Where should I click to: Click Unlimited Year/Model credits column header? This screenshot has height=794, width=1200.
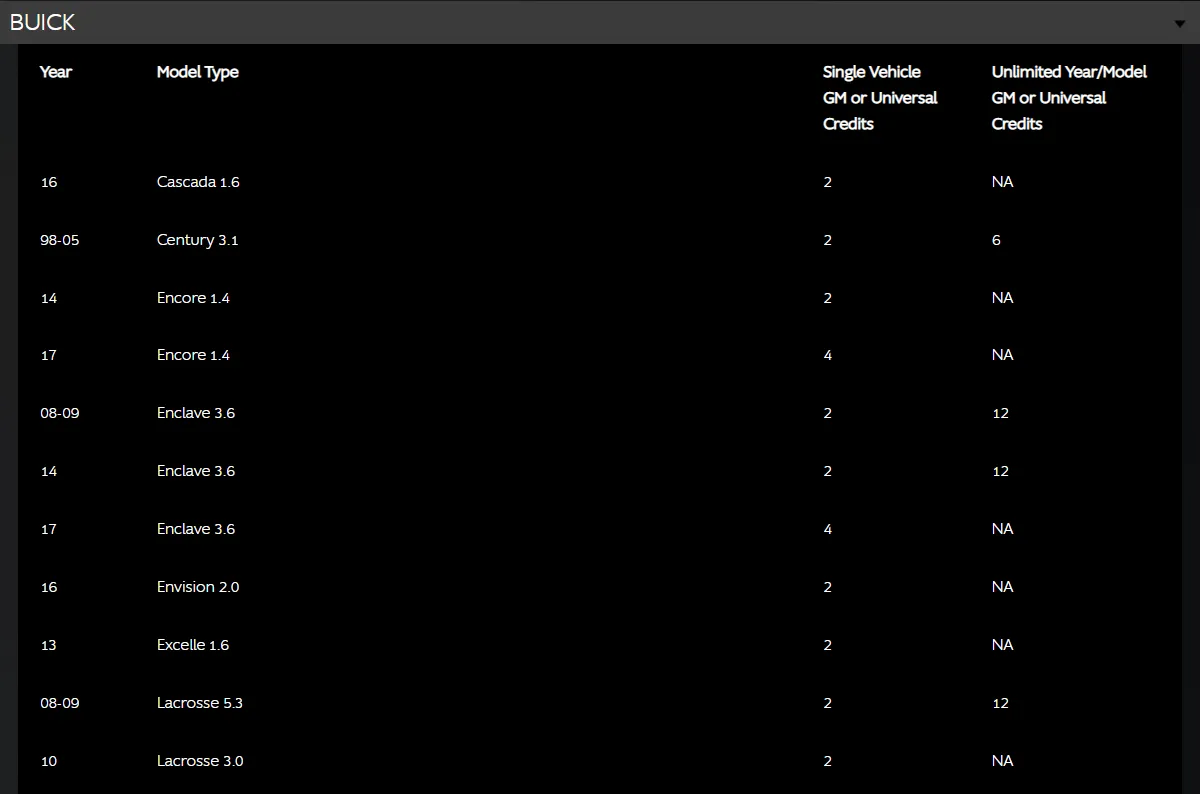(1069, 98)
